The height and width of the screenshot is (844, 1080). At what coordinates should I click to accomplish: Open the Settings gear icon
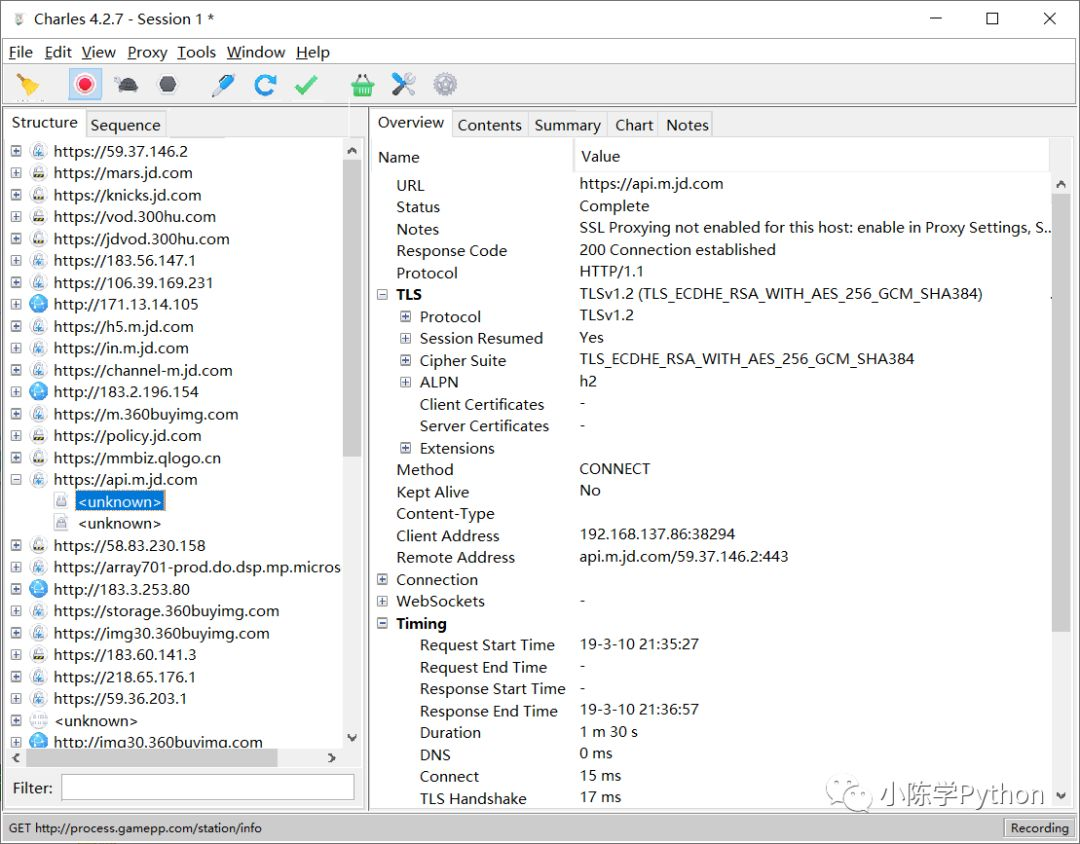click(445, 85)
